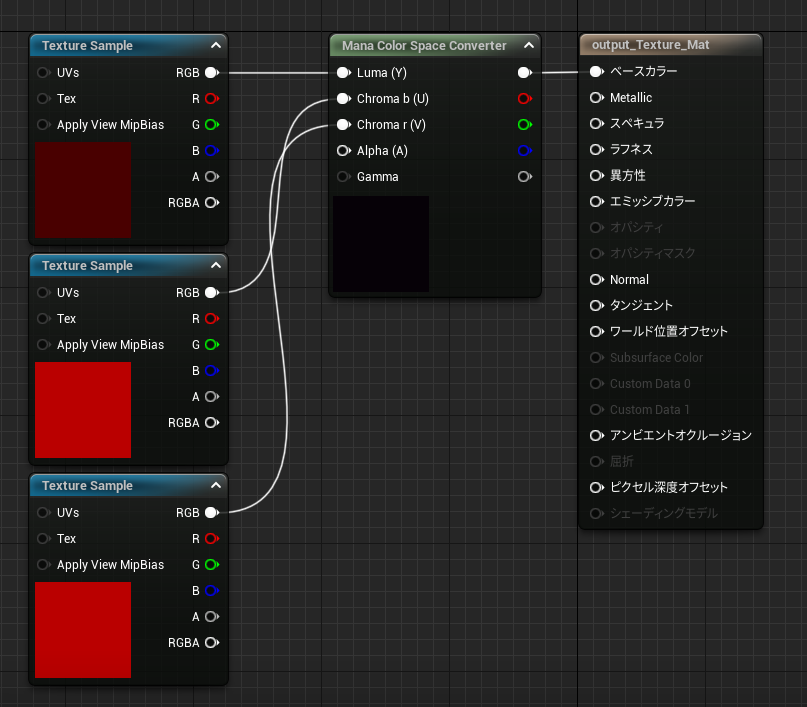
Task: Click the RGBA output pin on the top Texture Sample
Action: [212, 203]
